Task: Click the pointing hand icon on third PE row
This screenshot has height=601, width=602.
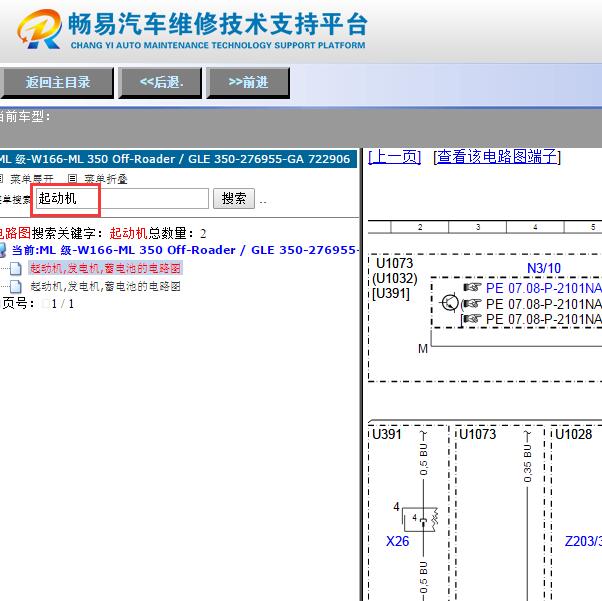Action: pos(472,319)
